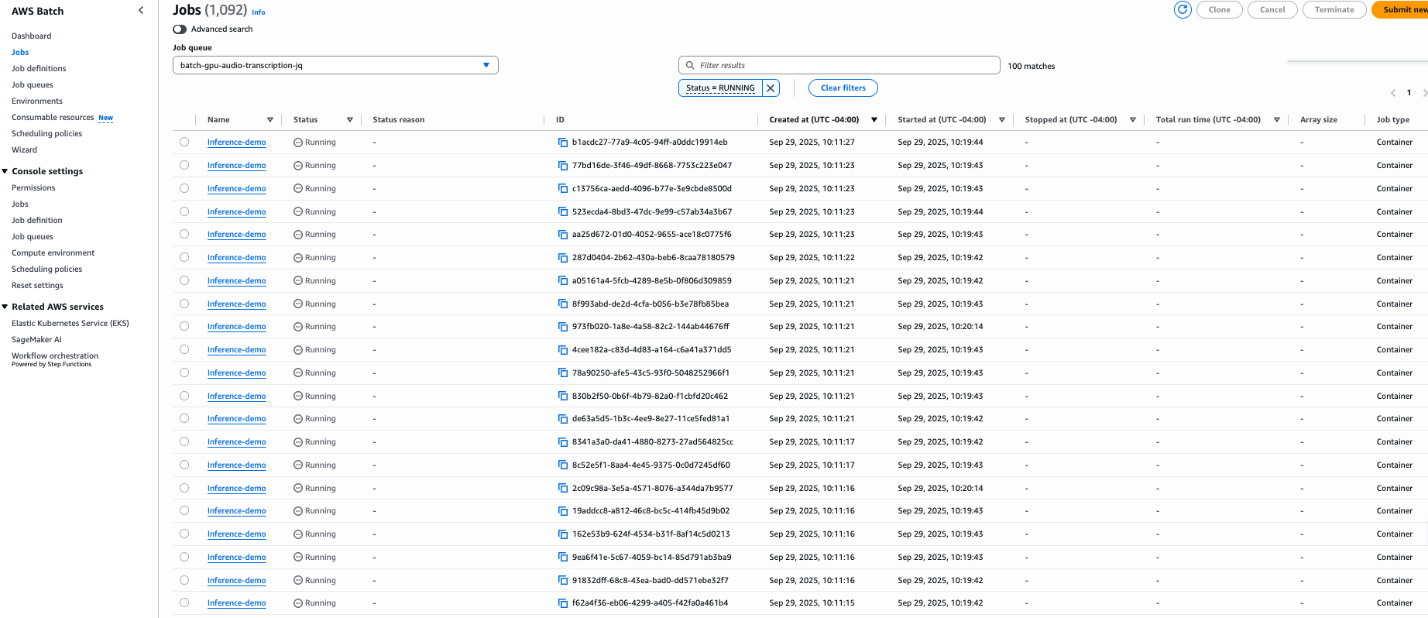The image size is (1428, 618).
Task: Click the previous page arrow
Action: pyautogui.click(x=1392, y=92)
